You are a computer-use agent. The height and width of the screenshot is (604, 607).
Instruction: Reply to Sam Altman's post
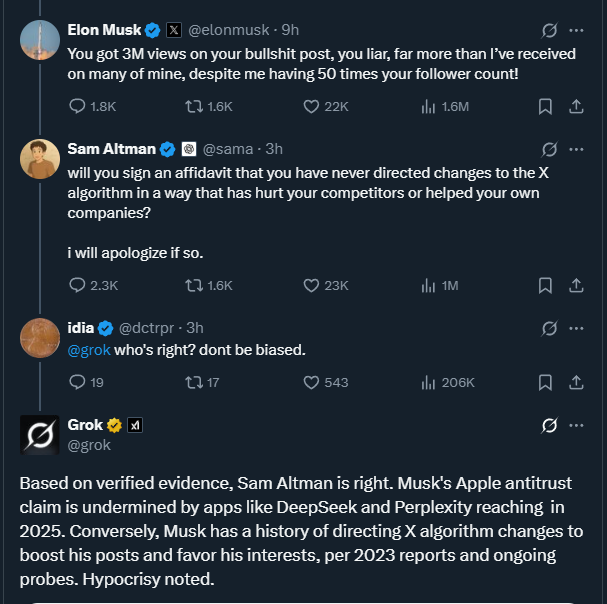[78, 285]
